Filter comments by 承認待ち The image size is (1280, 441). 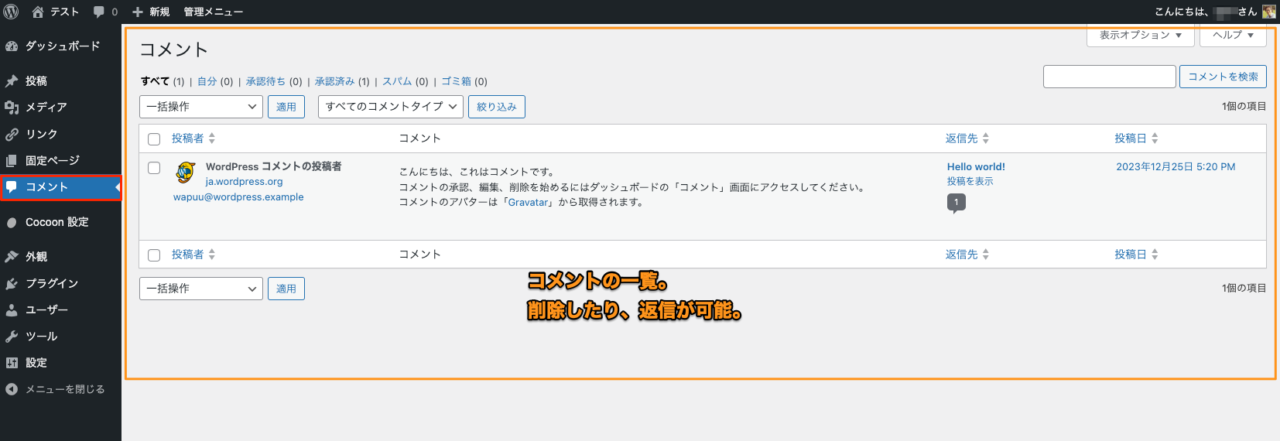261,81
